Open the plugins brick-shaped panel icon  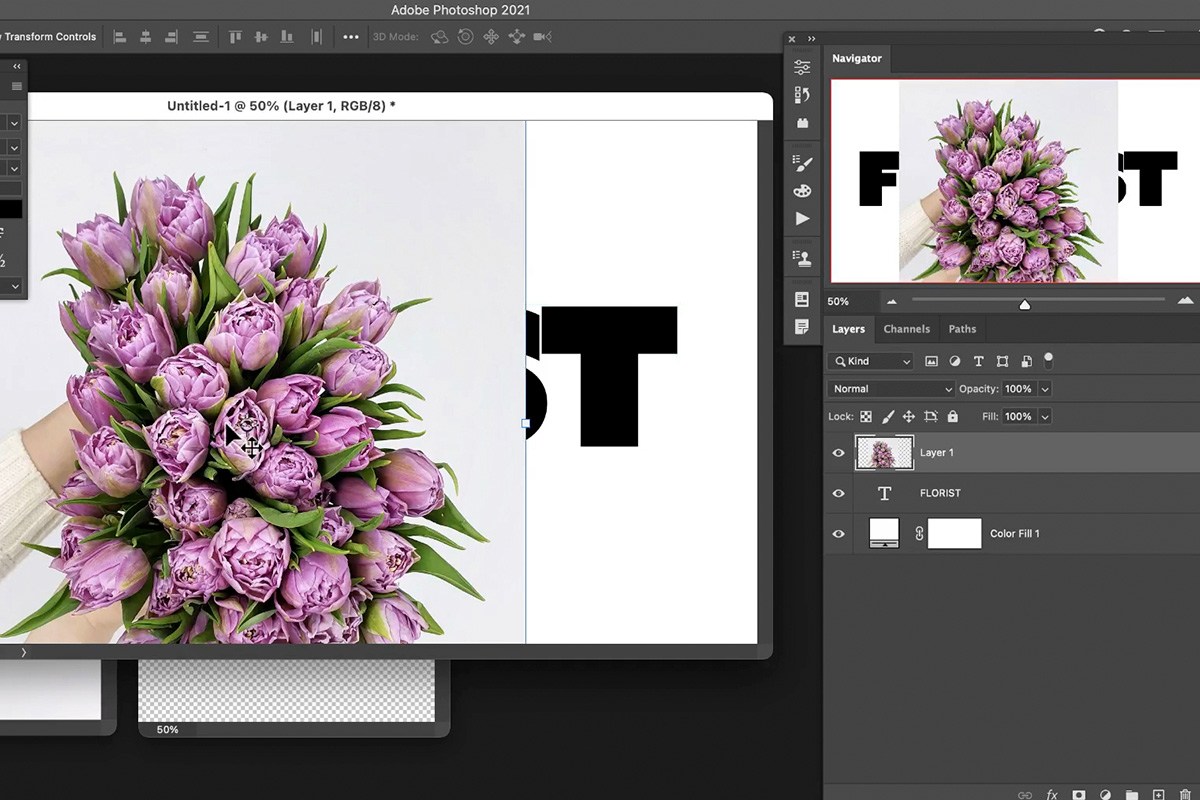point(802,123)
